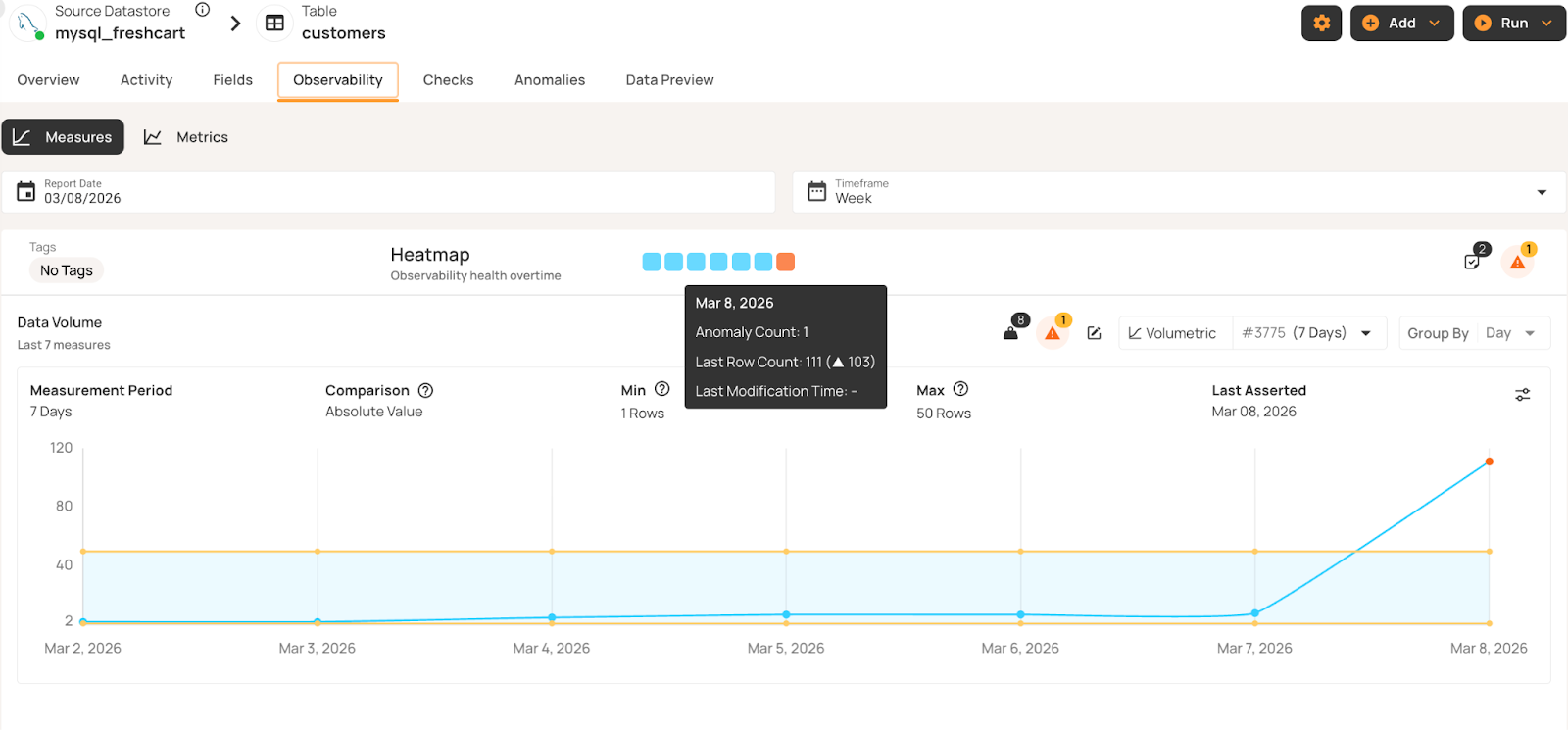The height and width of the screenshot is (730, 1568).
Task: Click the orange Mar 8 anomaly data point
Action: click(1490, 462)
